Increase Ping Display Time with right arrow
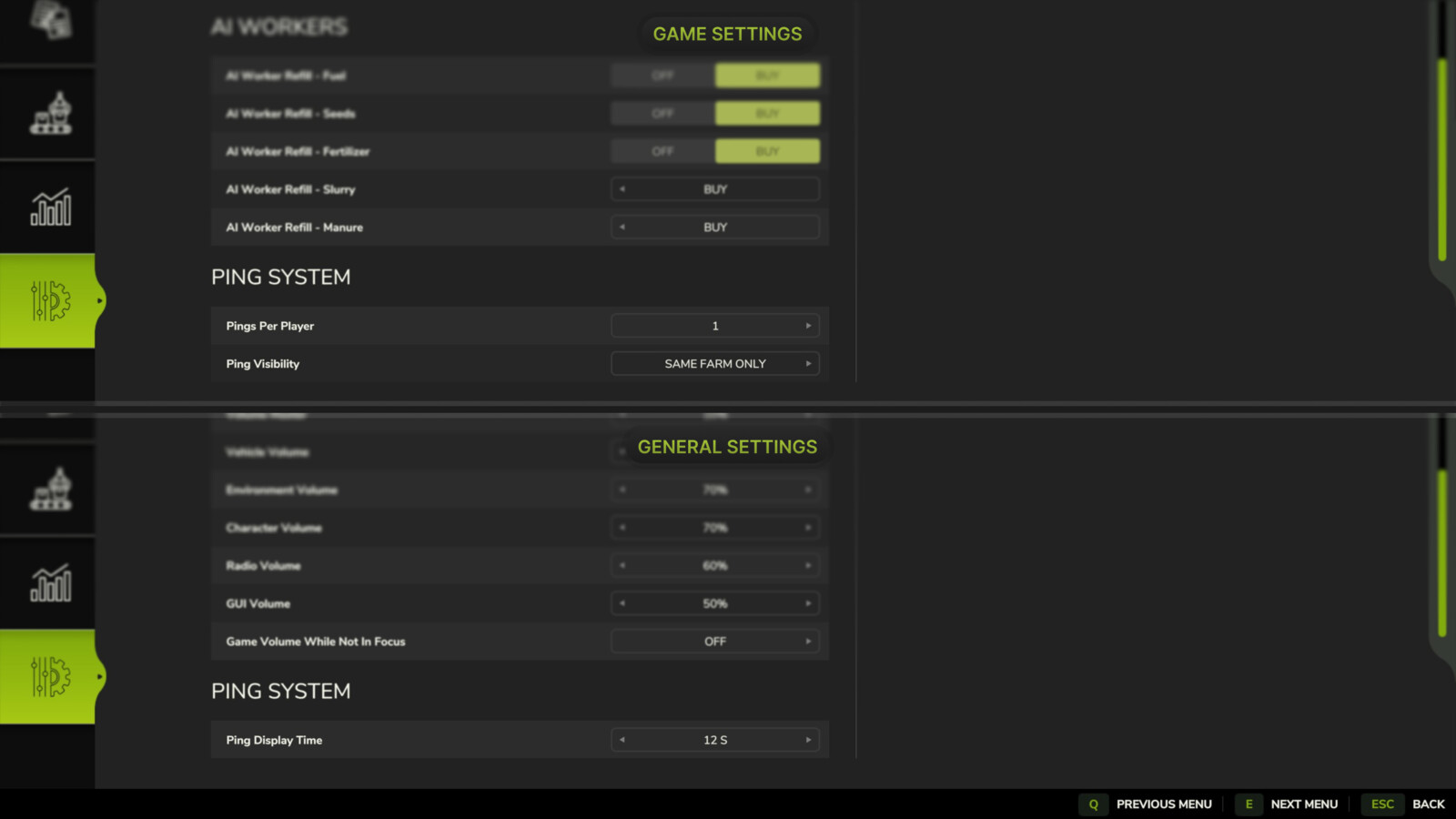1456x819 pixels. click(x=808, y=740)
